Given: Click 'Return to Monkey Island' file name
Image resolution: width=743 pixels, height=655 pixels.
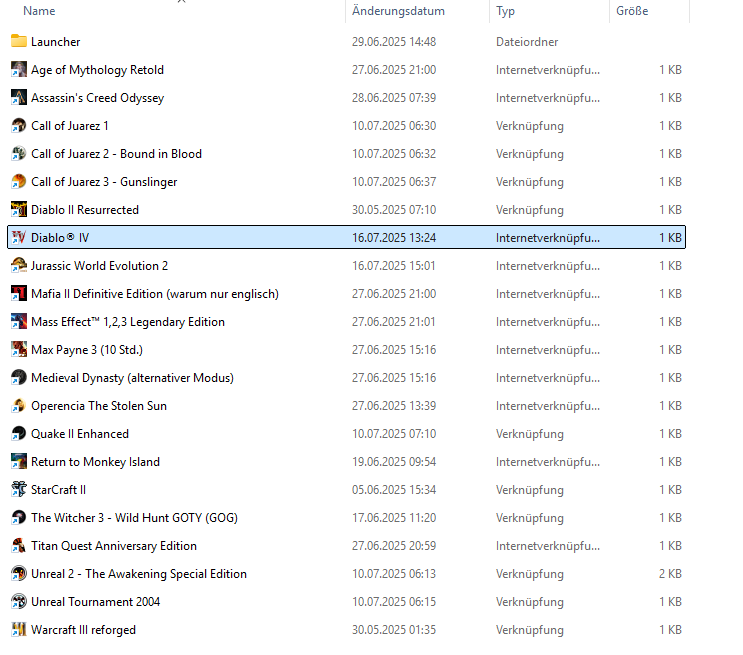Looking at the screenshot, I should (95, 462).
